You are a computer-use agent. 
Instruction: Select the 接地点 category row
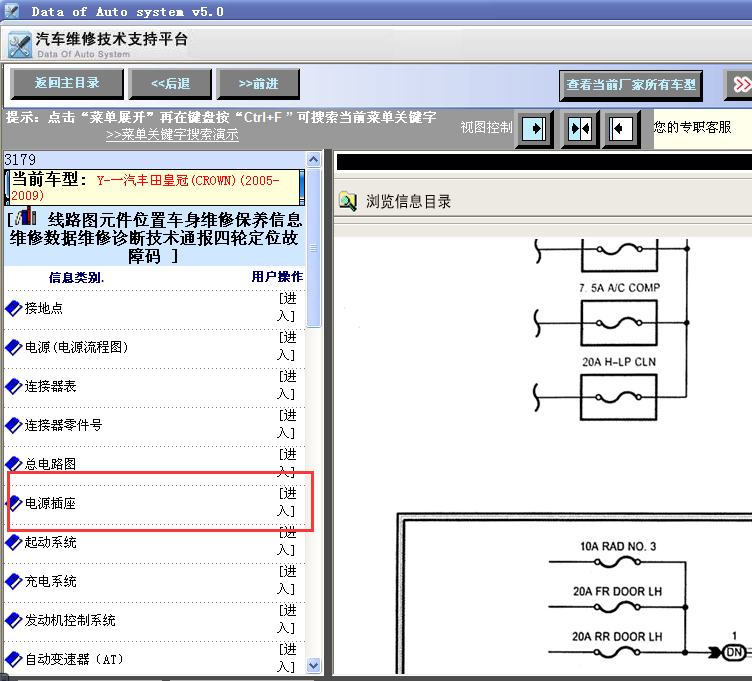point(44,308)
